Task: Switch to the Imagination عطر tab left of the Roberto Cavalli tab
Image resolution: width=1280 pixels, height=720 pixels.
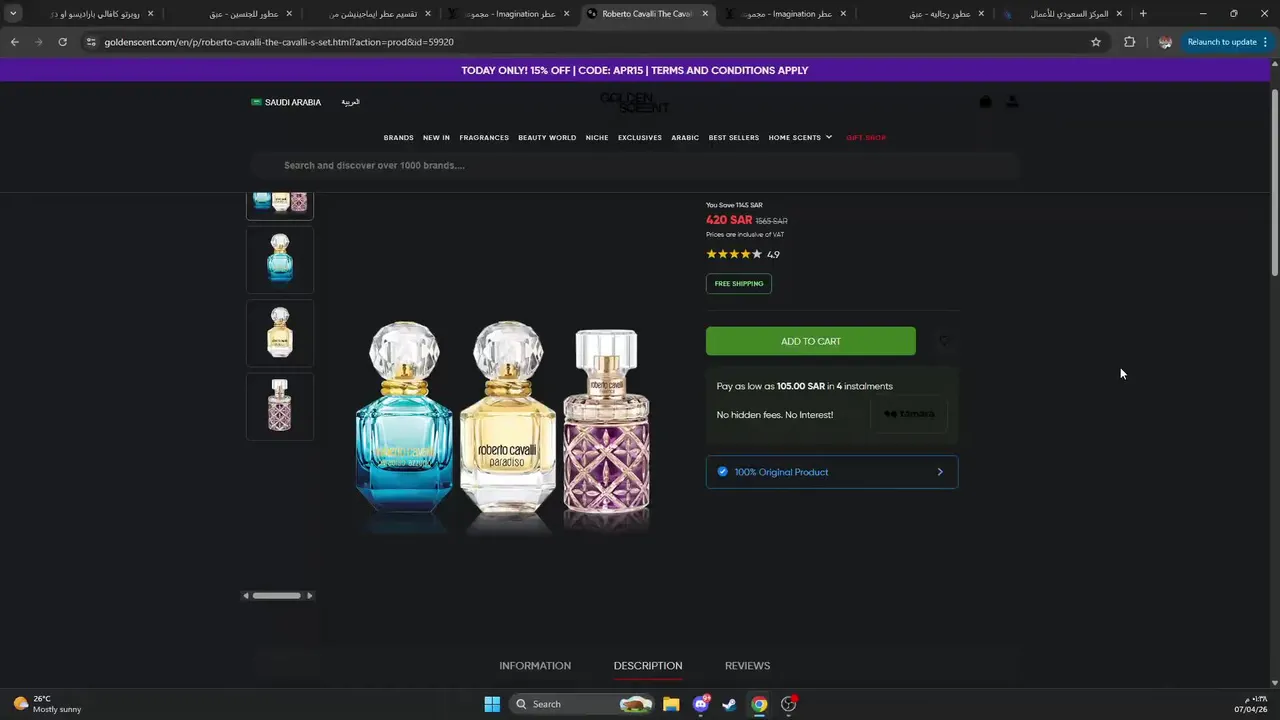Action: click(510, 14)
